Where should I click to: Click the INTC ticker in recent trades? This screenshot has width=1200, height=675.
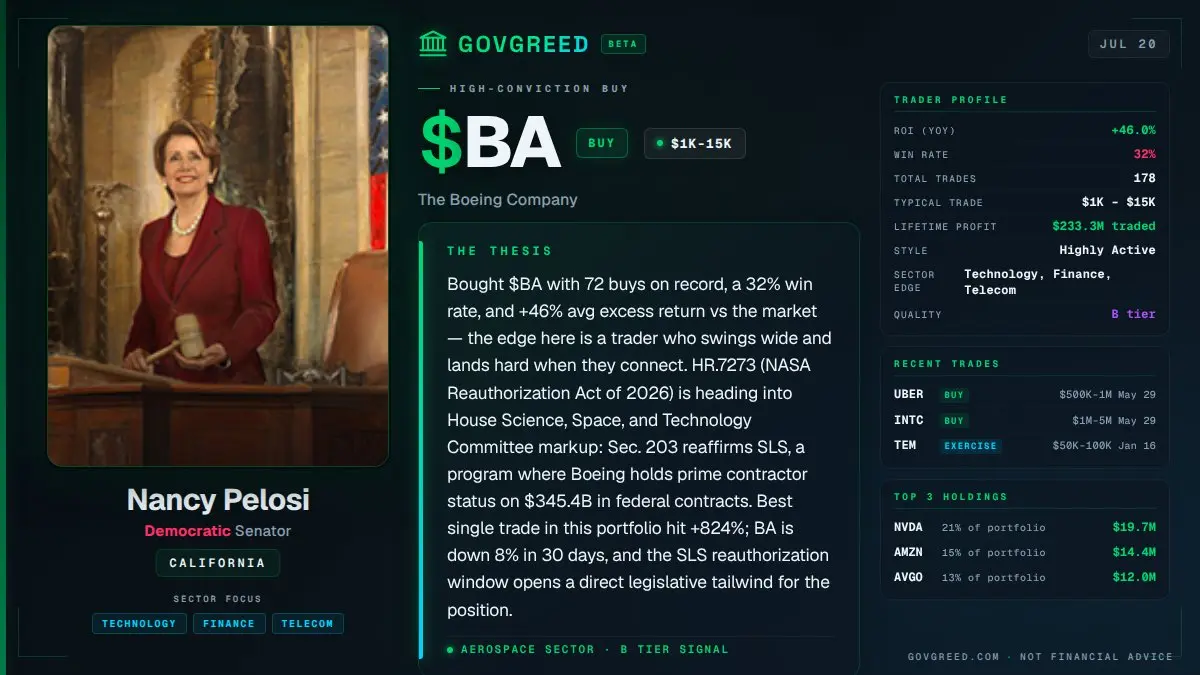(x=909, y=420)
